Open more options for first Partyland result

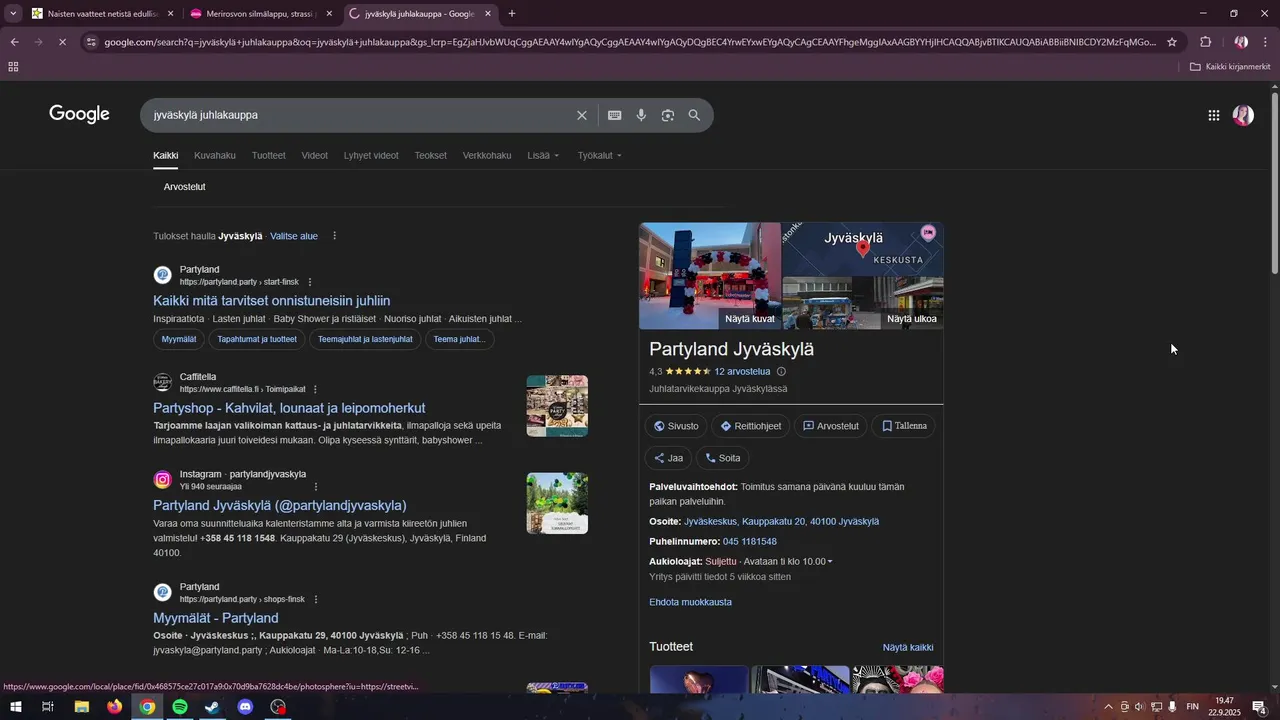click(310, 282)
